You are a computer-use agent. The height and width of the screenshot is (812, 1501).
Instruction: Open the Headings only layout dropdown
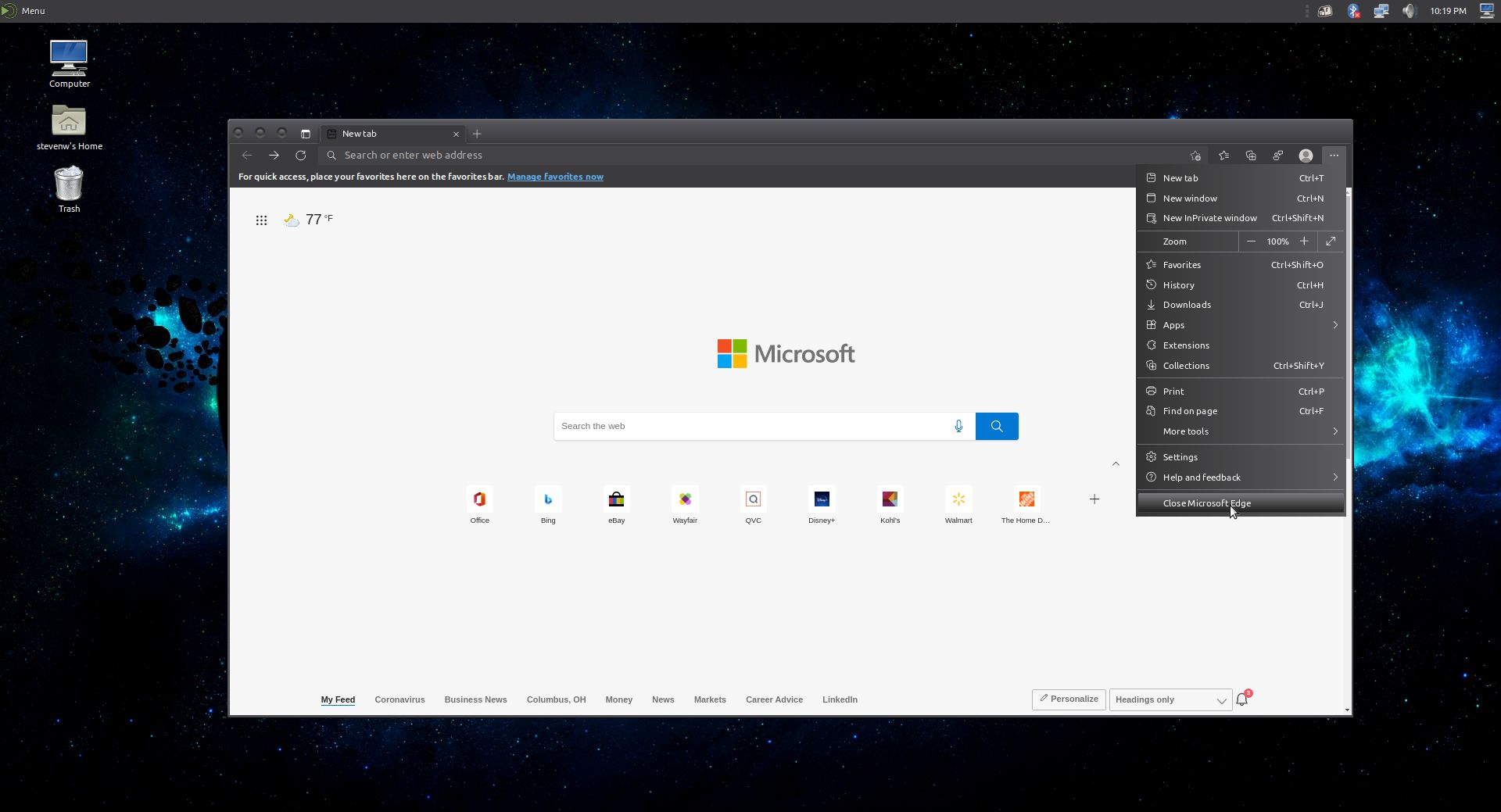click(1170, 699)
